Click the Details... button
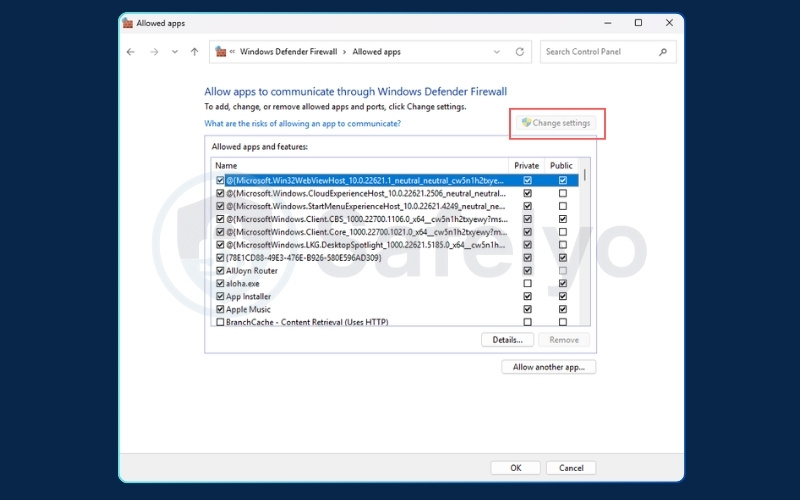The width and height of the screenshot is (800, 500). coord(507,340)
